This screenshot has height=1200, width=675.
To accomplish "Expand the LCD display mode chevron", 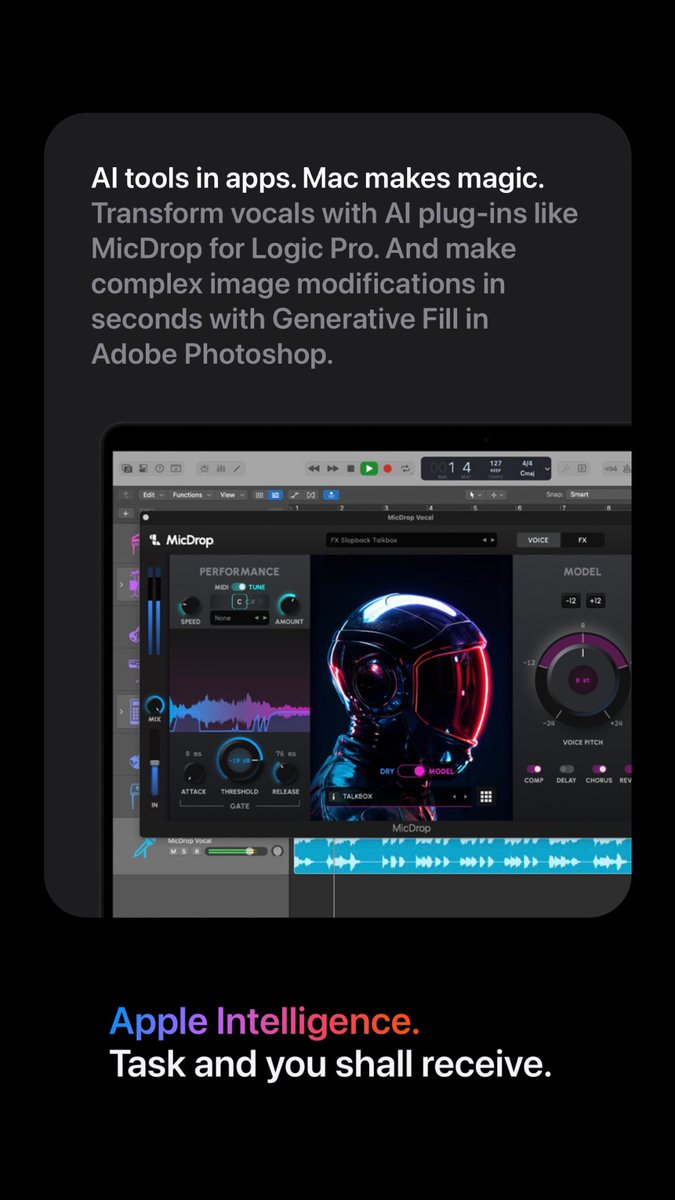I will (549, 468).
